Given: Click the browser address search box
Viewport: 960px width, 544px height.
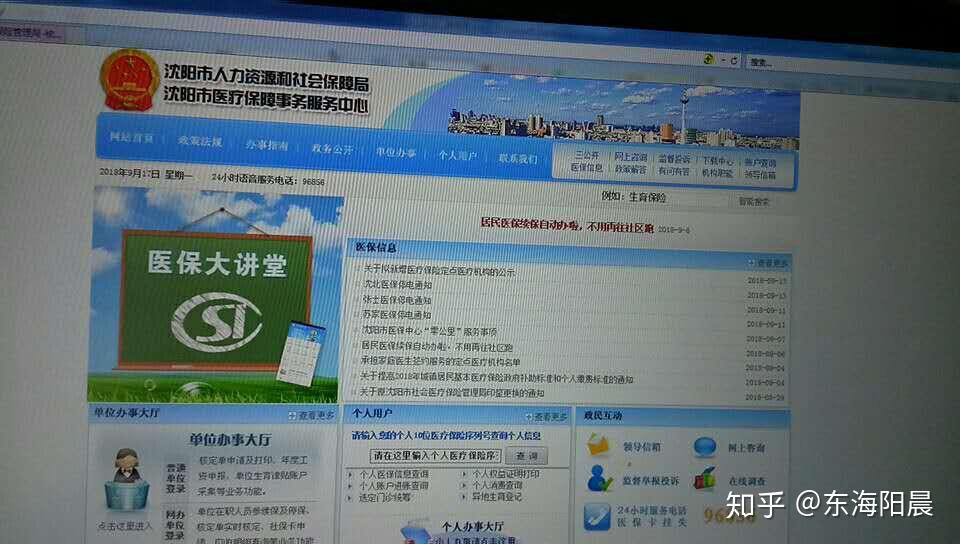Looking at the screenshot, I should 851,69.
